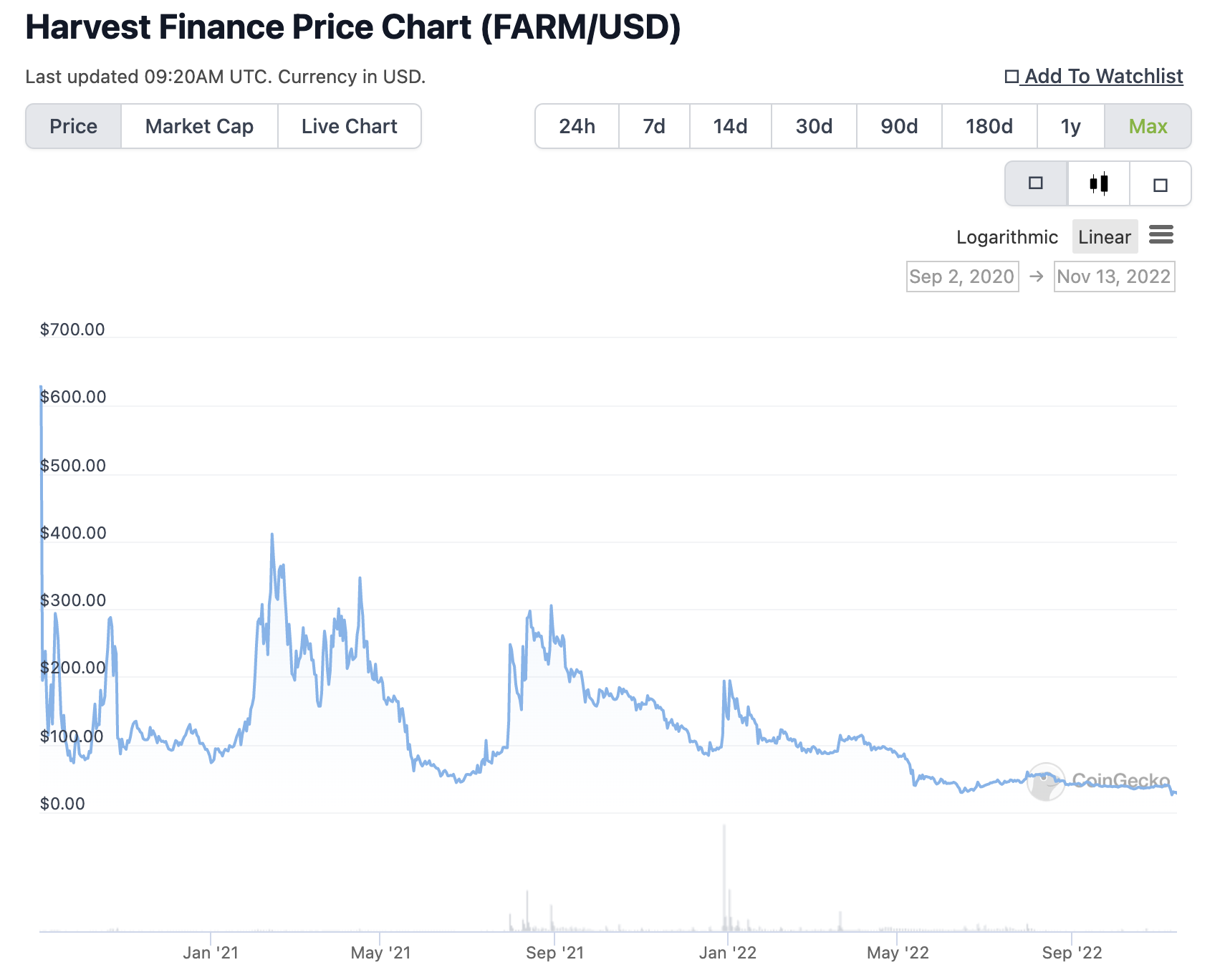Switch to the Market Cap tab

[198, 126]
